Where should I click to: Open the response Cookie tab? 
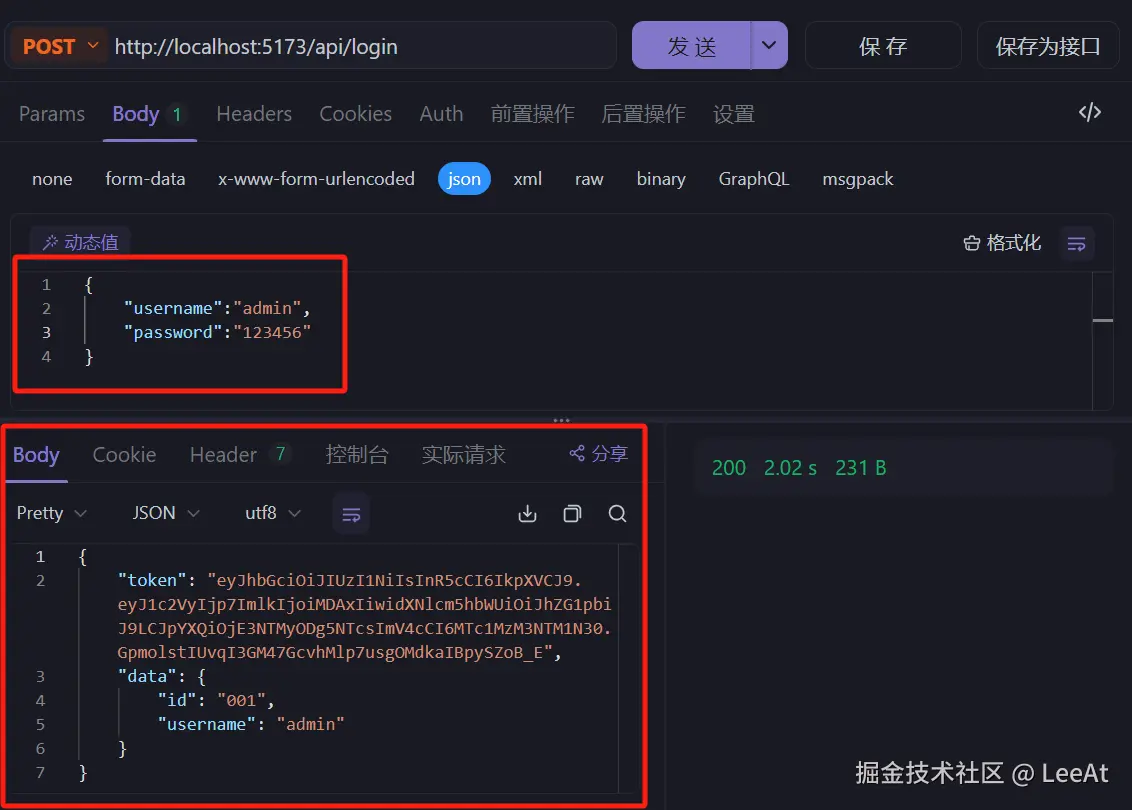click(124, 455)
